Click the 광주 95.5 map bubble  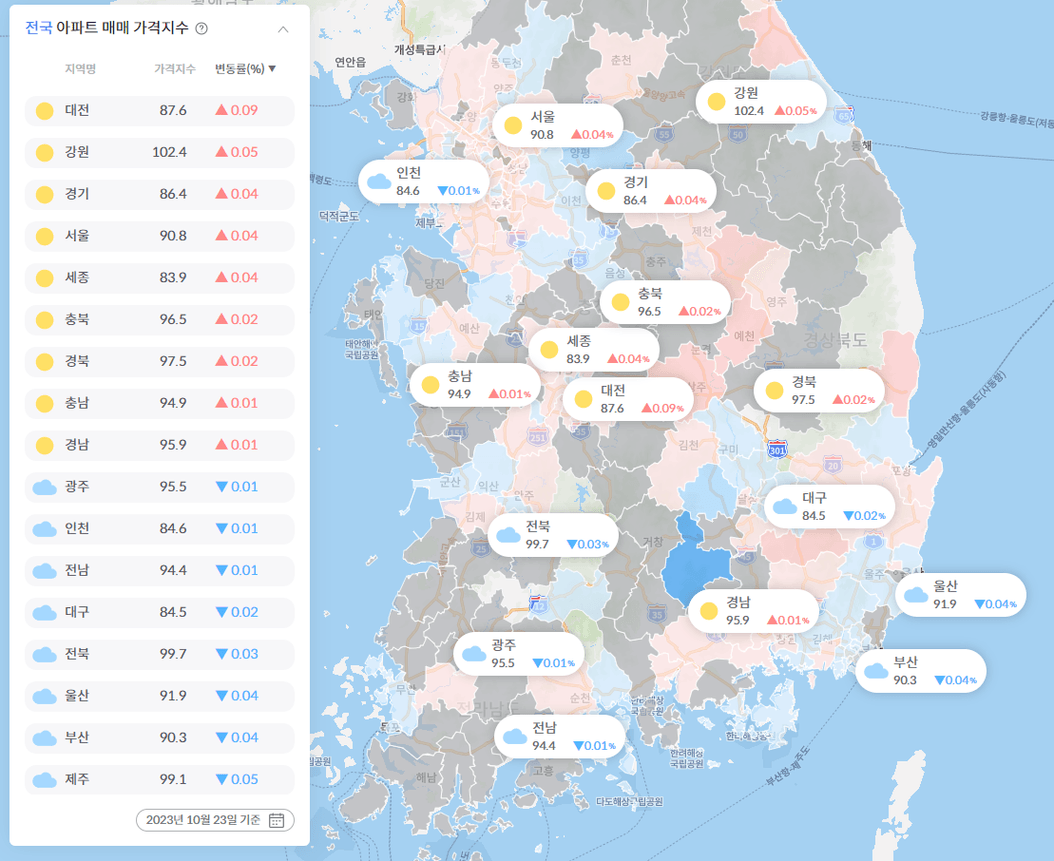click(x=518, y=654)
